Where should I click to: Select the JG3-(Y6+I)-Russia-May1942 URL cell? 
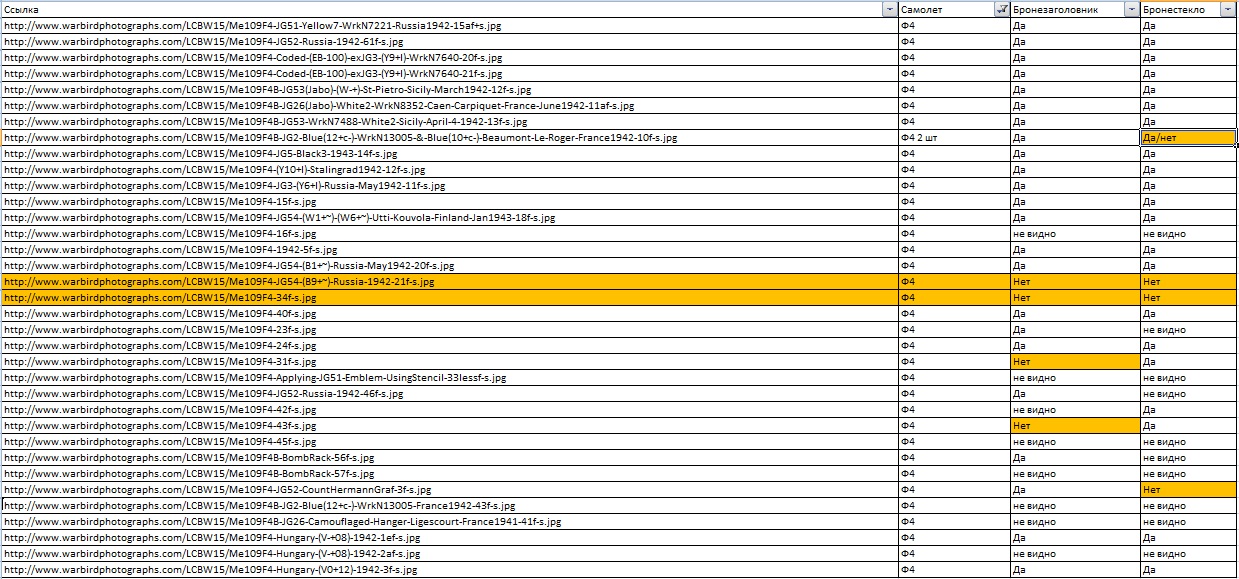(449, 185)
